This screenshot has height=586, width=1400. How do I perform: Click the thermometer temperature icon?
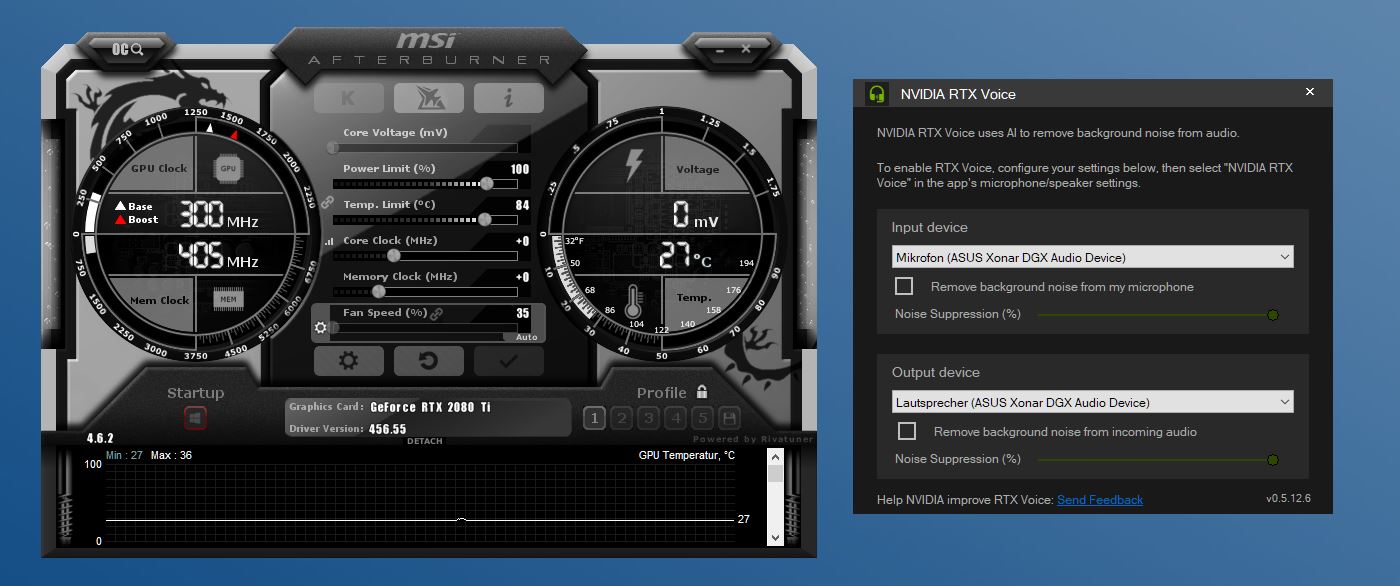pyautogui.click(x=633, y=301)
